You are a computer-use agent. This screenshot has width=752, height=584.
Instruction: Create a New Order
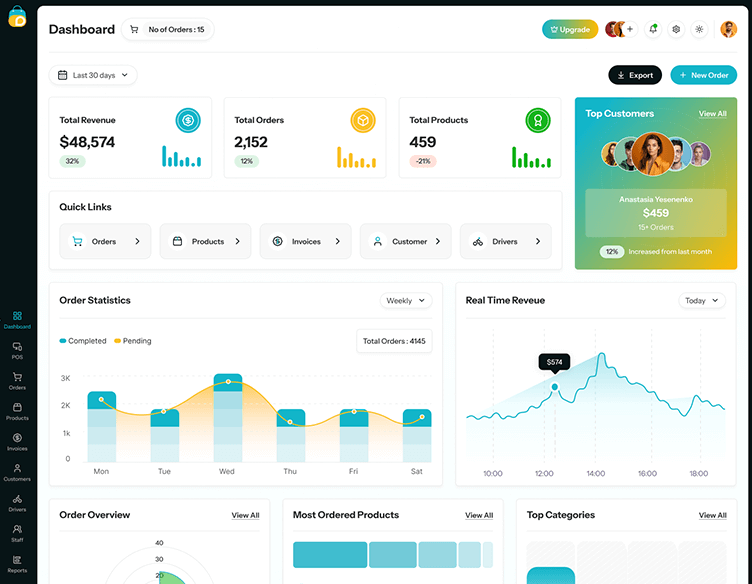coord(703,75)
